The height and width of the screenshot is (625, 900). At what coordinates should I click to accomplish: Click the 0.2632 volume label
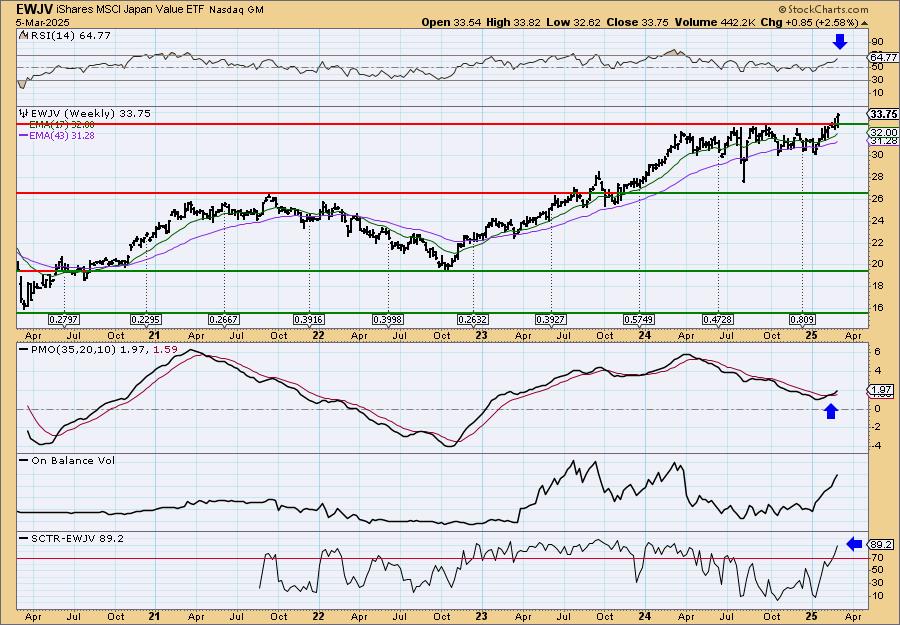tap(473, 319)
